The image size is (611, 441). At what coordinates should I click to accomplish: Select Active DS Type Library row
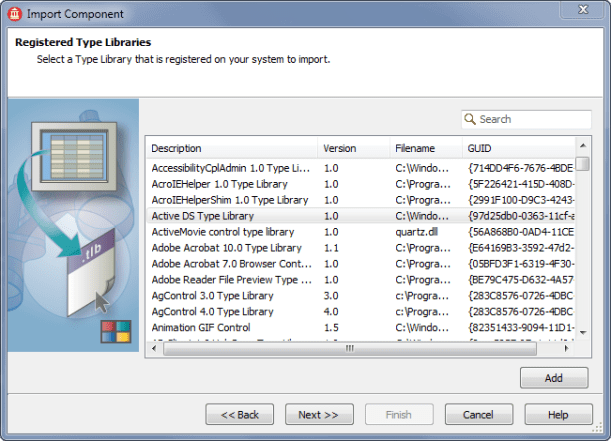232,216
